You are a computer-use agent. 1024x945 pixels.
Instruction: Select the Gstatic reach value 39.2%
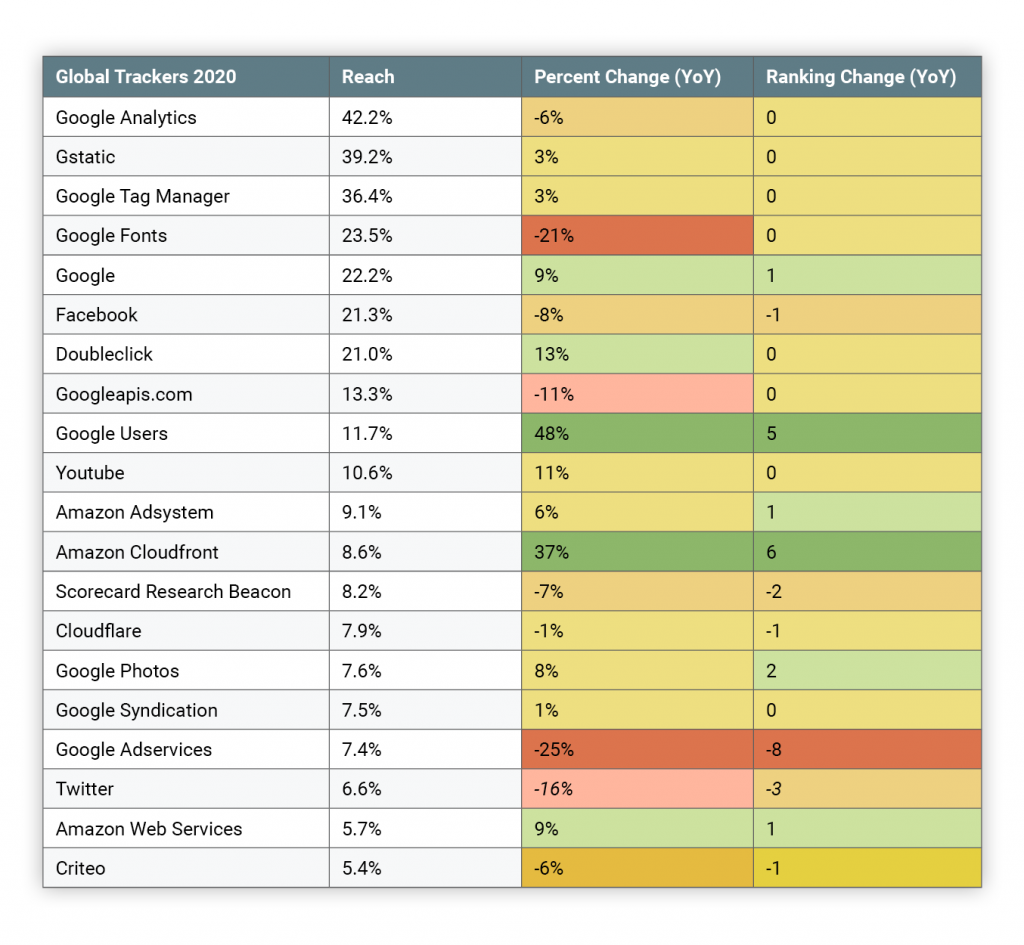click(x=367, y=157)
